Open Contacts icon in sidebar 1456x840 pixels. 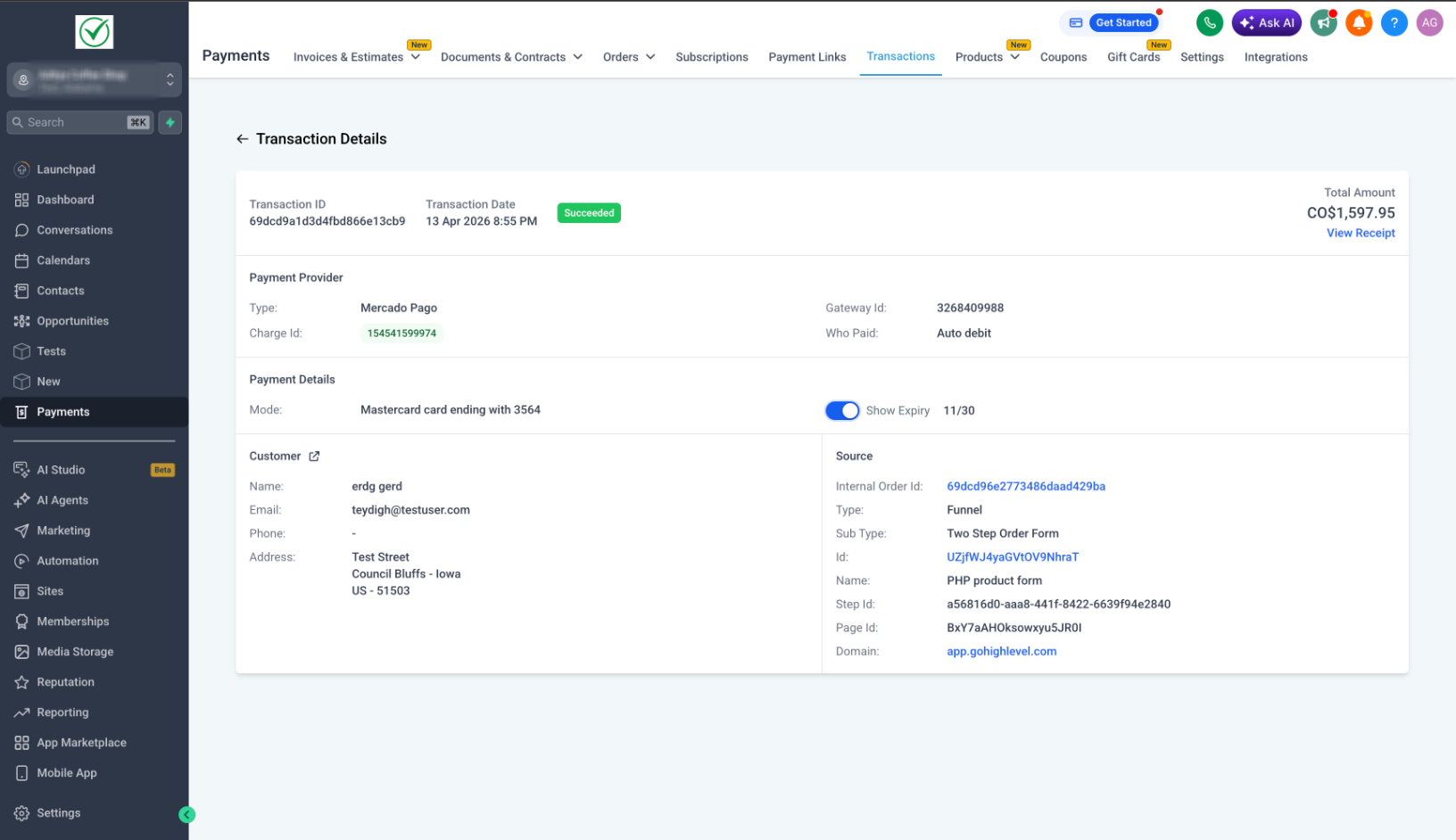pos(22,291)
